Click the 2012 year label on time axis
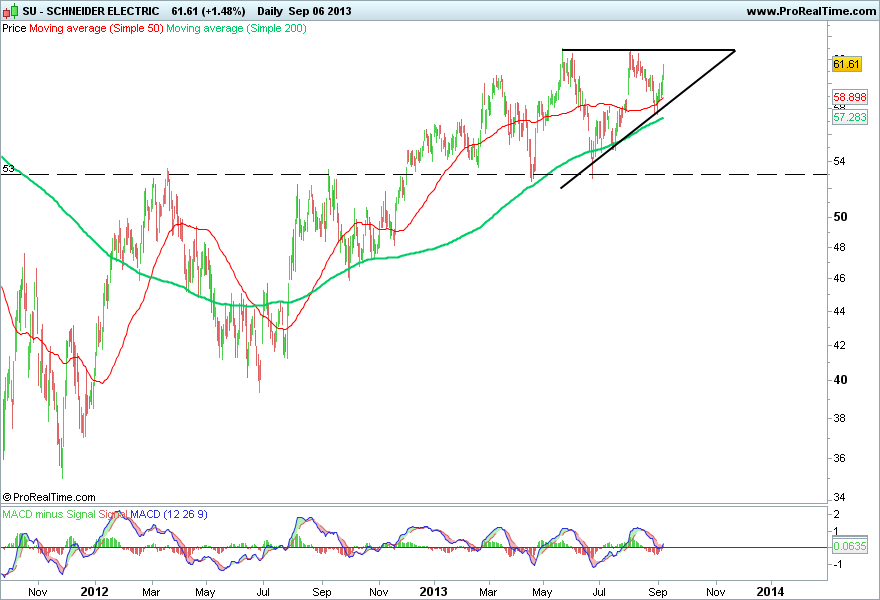The width and height of the screenshot is (880, 600). 94,592
